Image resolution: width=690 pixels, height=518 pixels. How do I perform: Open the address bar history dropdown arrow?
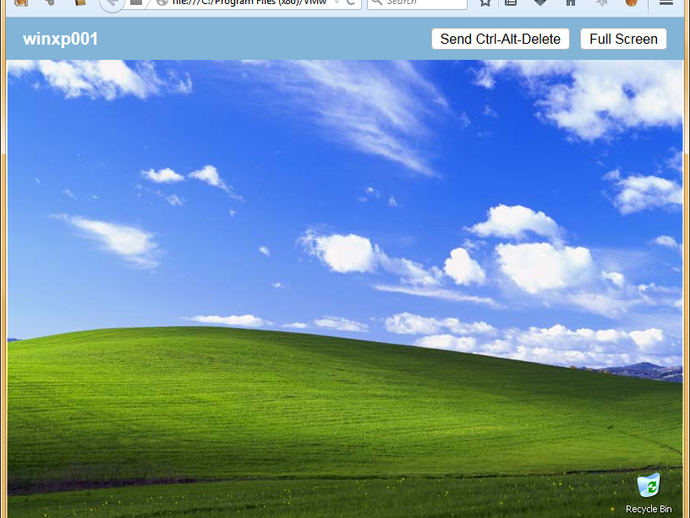[x=337, y=3]
